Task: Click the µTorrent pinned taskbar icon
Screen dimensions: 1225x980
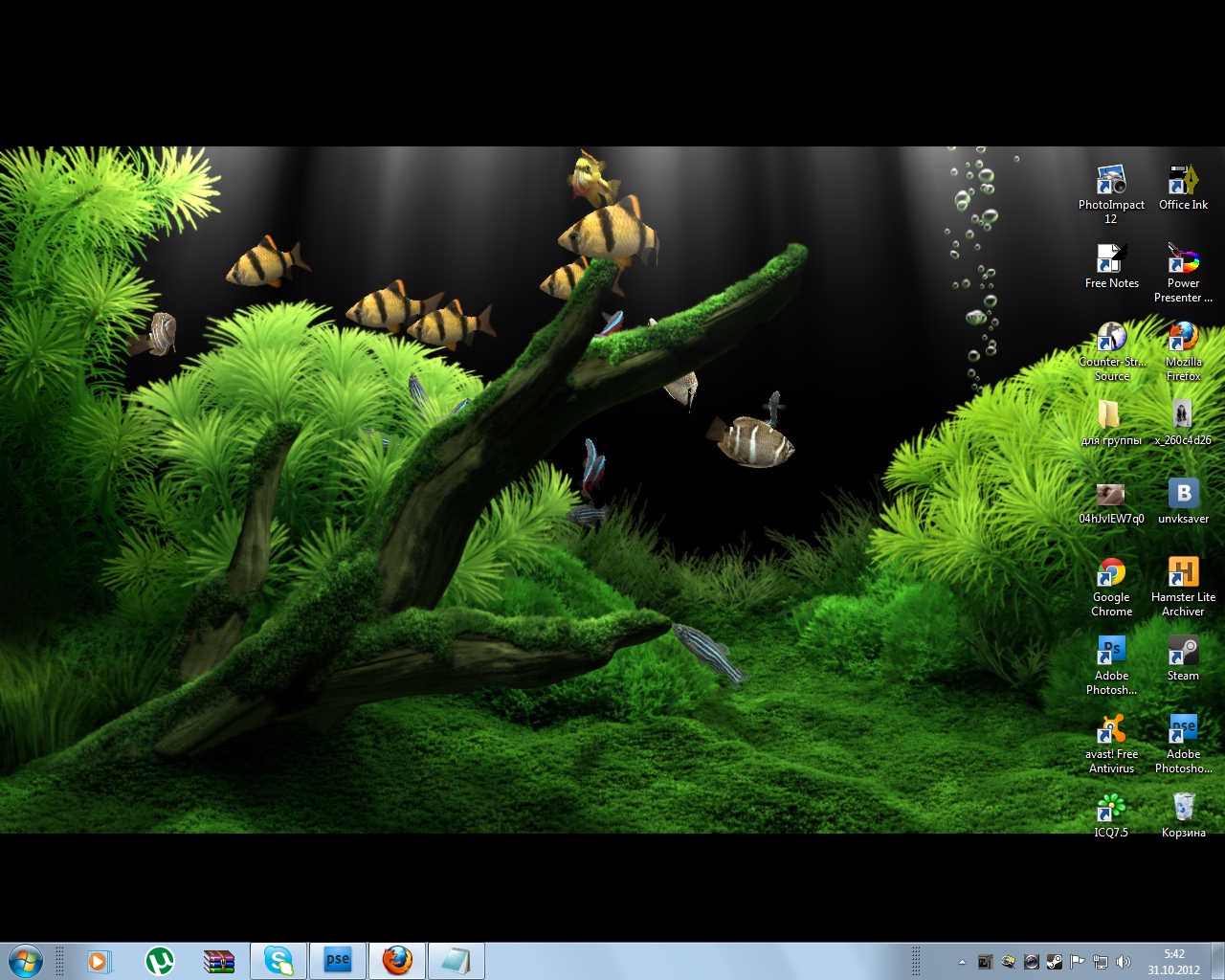Action: pyautogui.click(x=160, y=960)
